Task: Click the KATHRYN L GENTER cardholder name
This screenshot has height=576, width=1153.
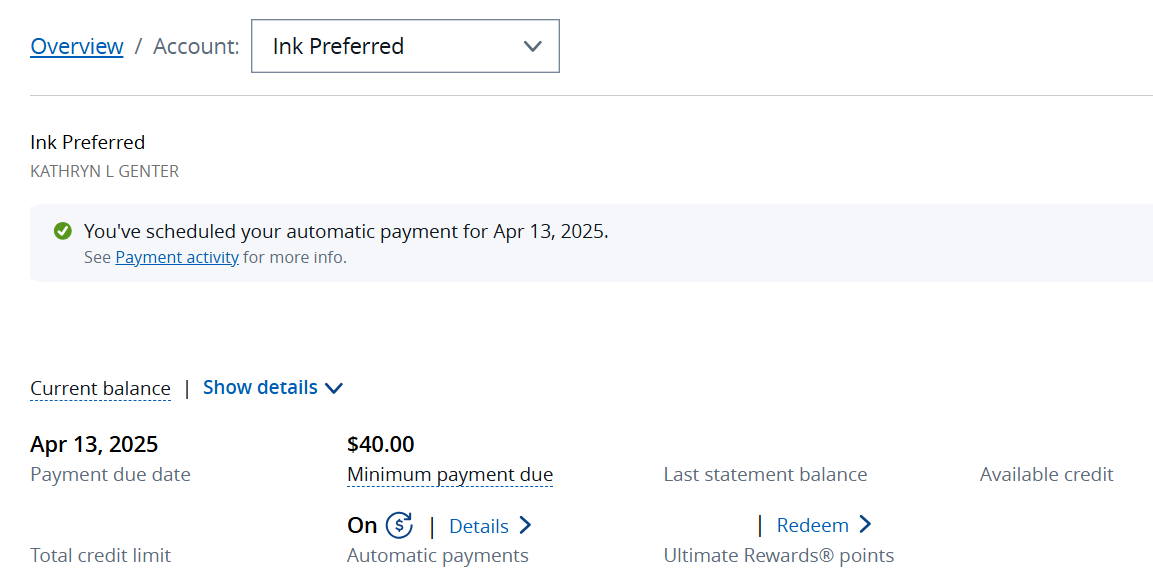Action: point(104,171)
